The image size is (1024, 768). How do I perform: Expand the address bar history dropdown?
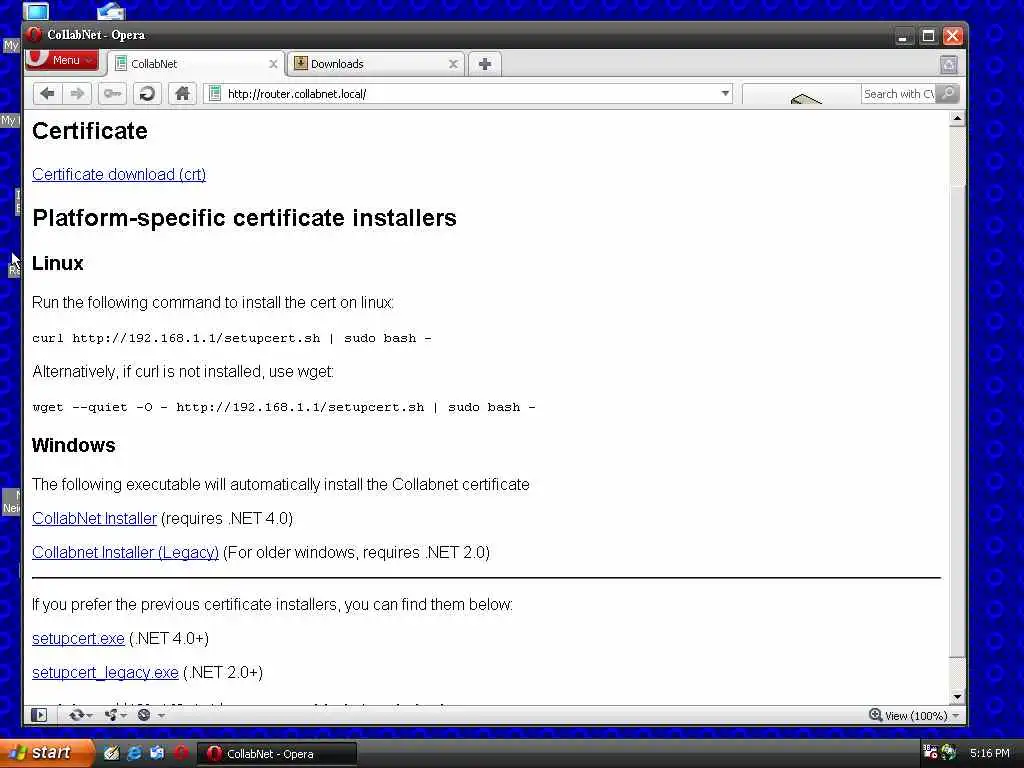pos(725,93)
